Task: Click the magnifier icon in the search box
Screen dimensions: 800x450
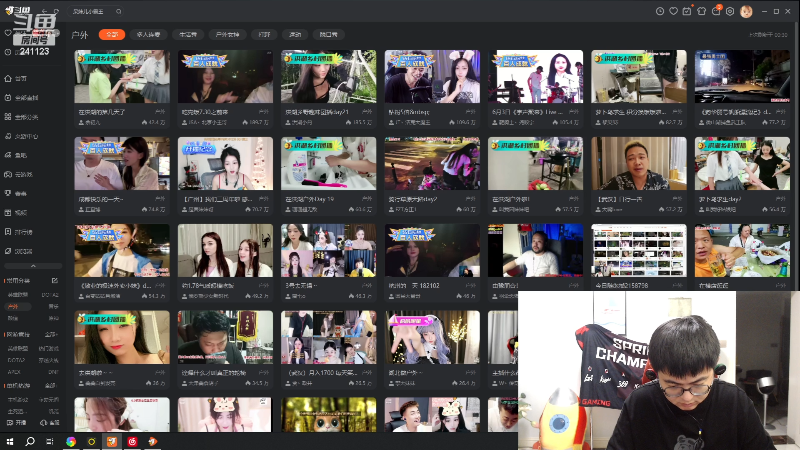Action: (118, 11)
